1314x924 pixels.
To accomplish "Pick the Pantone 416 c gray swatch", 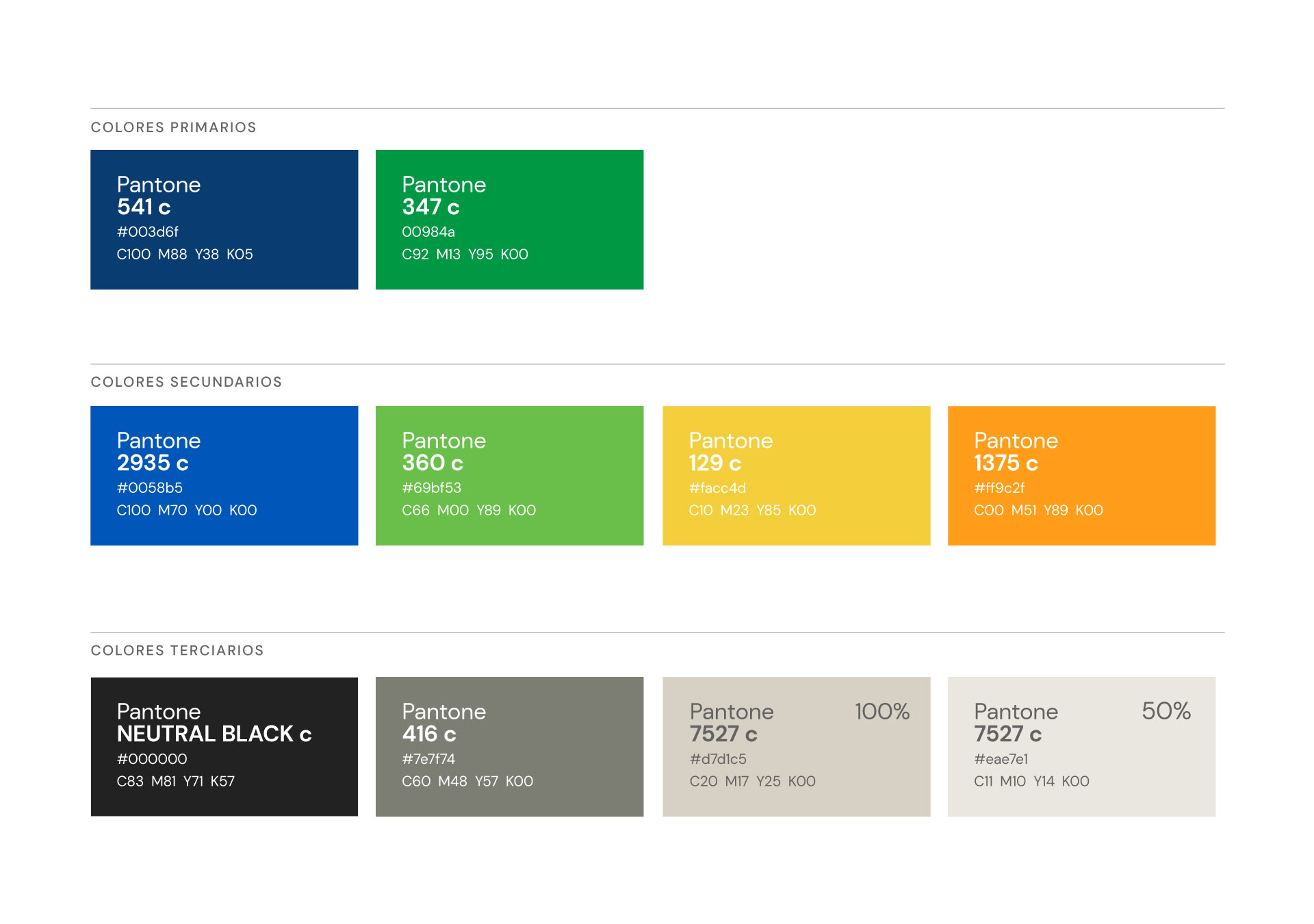I will [x=510, y=747].
